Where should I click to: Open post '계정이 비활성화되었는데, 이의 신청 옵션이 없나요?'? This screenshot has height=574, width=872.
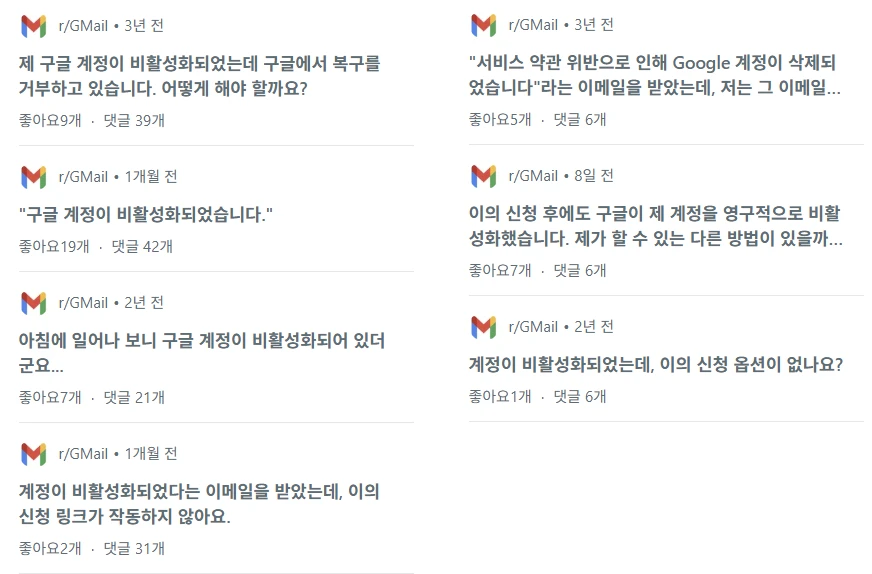tap(655, 364)
